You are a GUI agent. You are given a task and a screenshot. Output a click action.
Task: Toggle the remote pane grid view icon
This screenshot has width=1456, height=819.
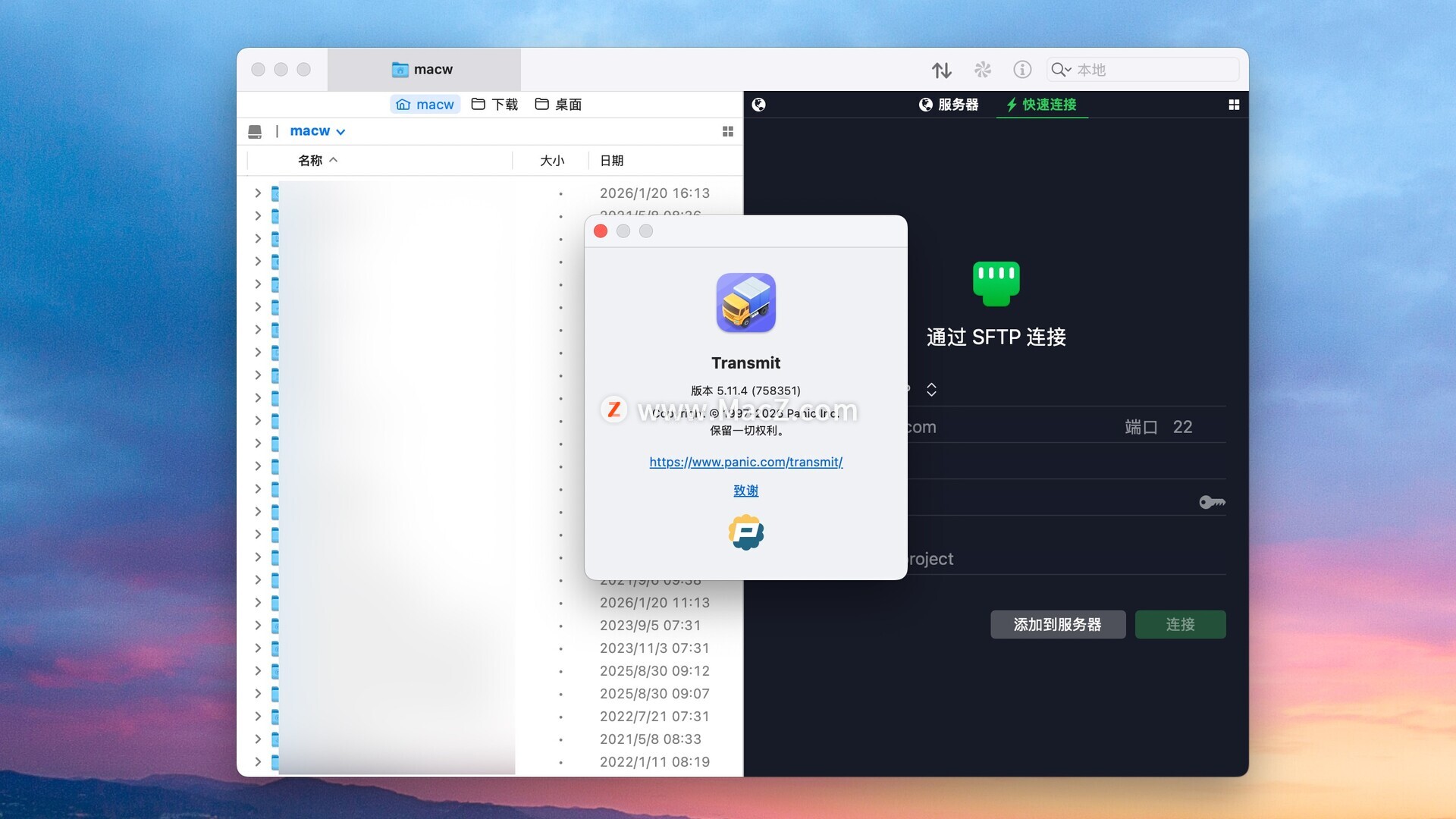click(x=1234, y=105)
